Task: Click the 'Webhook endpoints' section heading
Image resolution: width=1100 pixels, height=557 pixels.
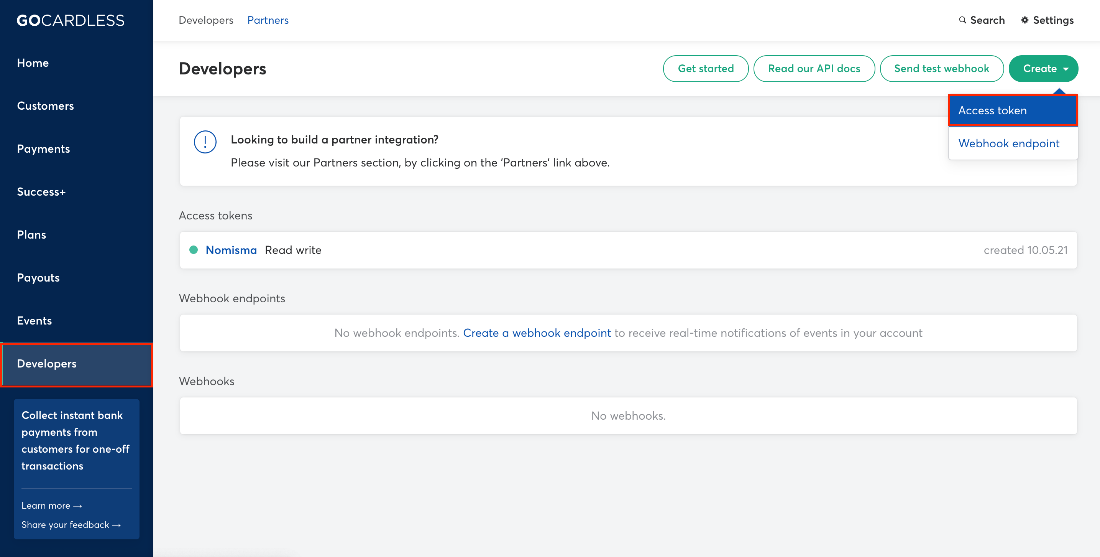Action: [232, 298]
